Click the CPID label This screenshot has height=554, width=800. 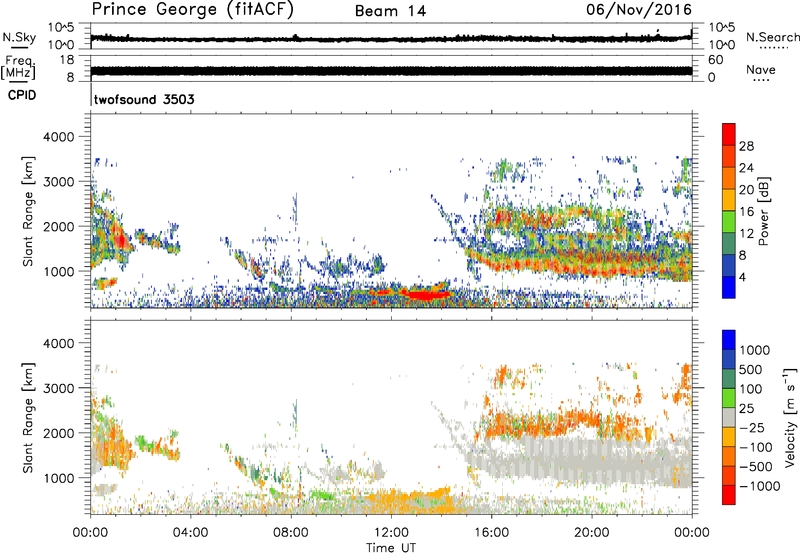pyautogui.click(x=22, y=95)
